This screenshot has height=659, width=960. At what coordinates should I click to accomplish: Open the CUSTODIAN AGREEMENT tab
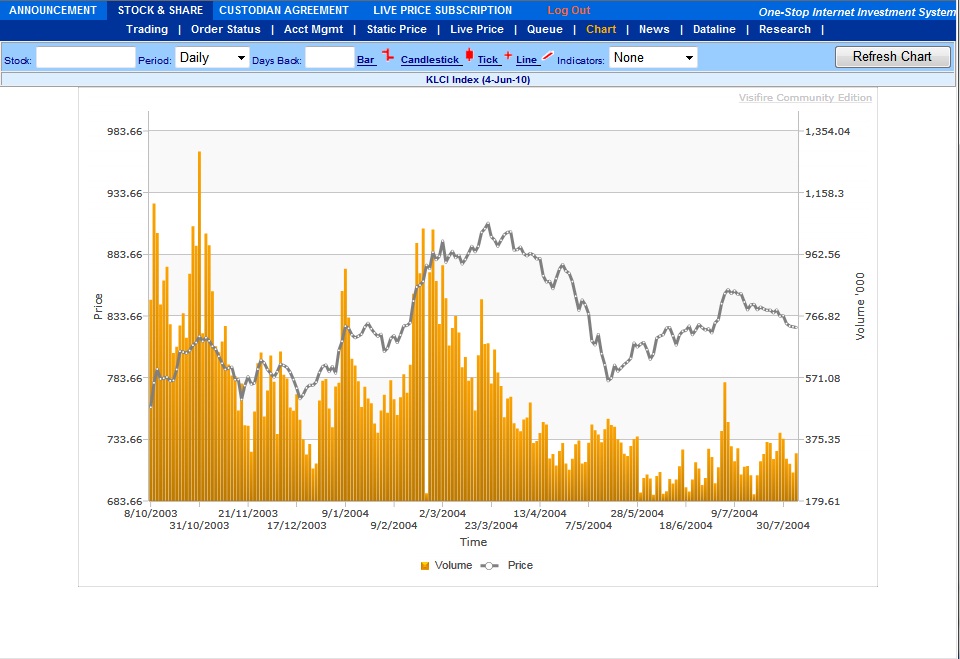point(283,10)
